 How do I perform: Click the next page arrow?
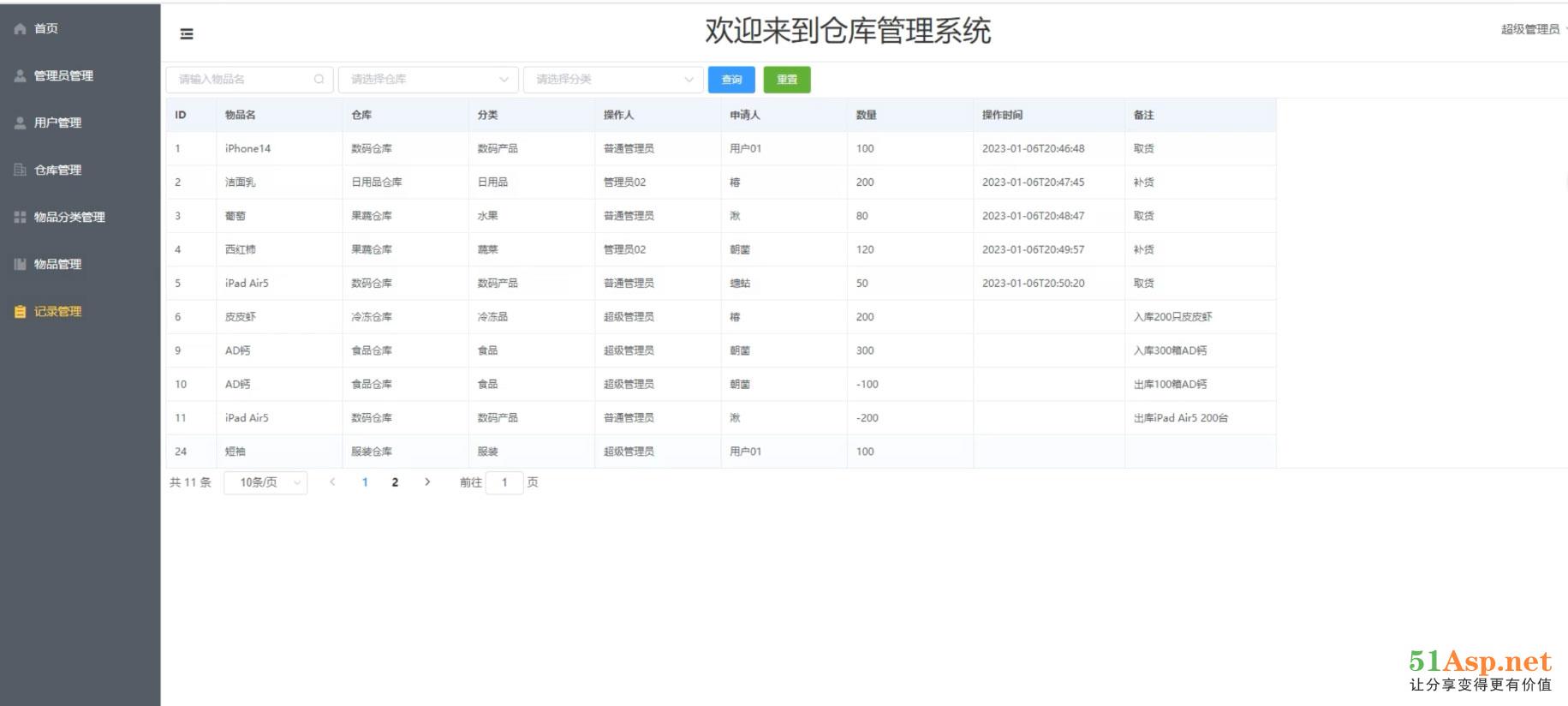point(427,482)
